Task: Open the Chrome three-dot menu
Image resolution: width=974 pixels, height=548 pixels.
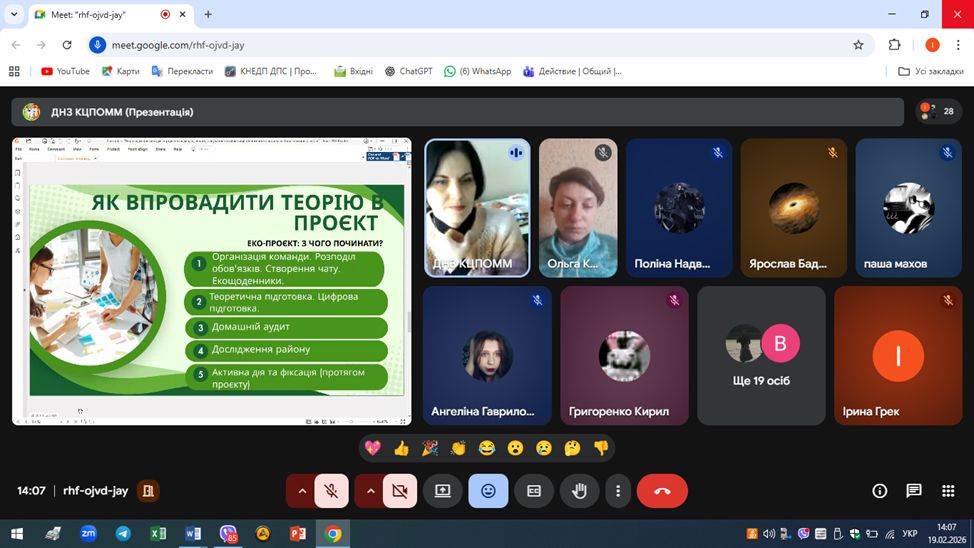Action: pyautogui.click(x=958, y=45)
